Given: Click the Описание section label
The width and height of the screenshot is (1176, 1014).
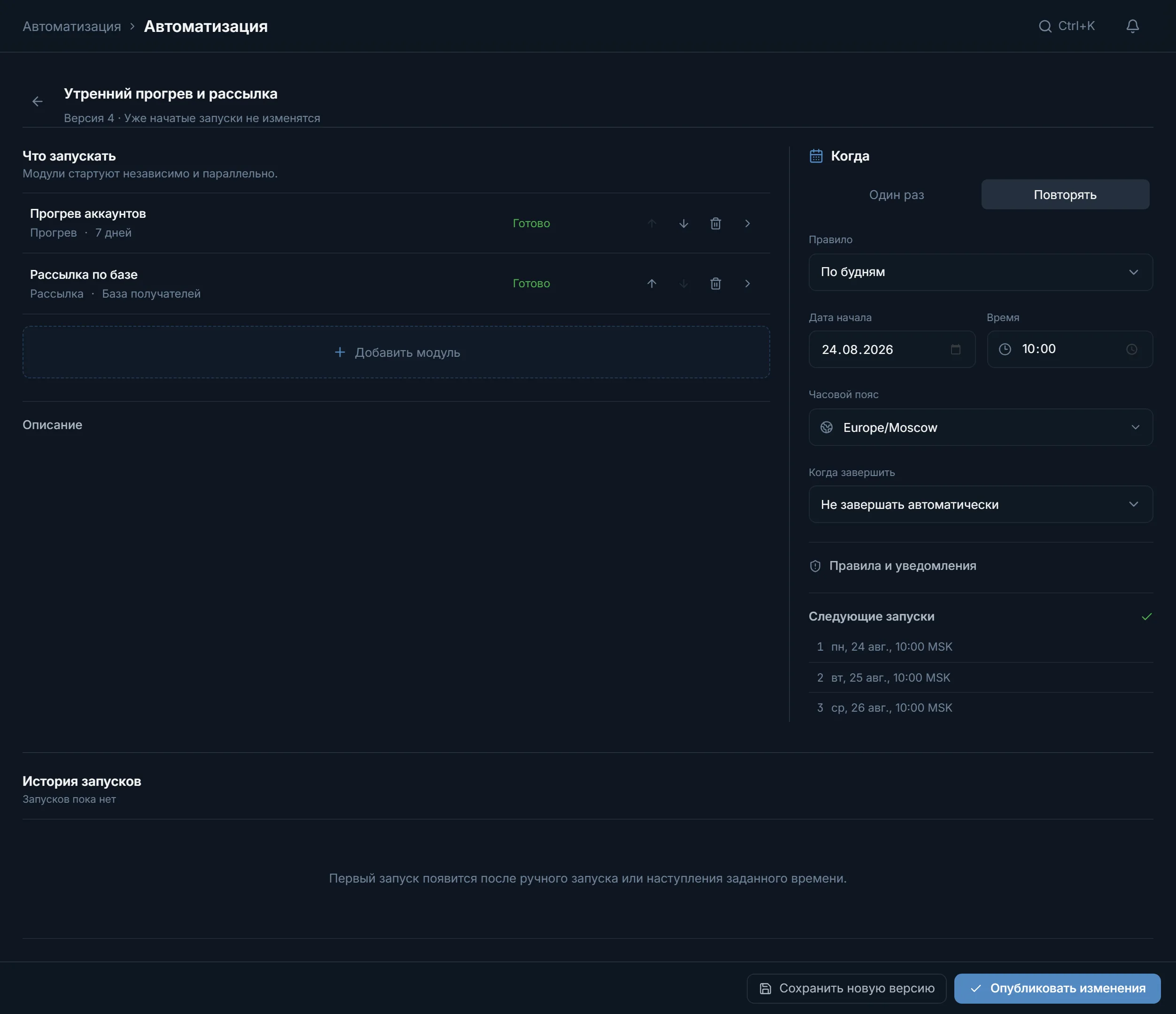Looking at the screenshot, I should point(52,425).
